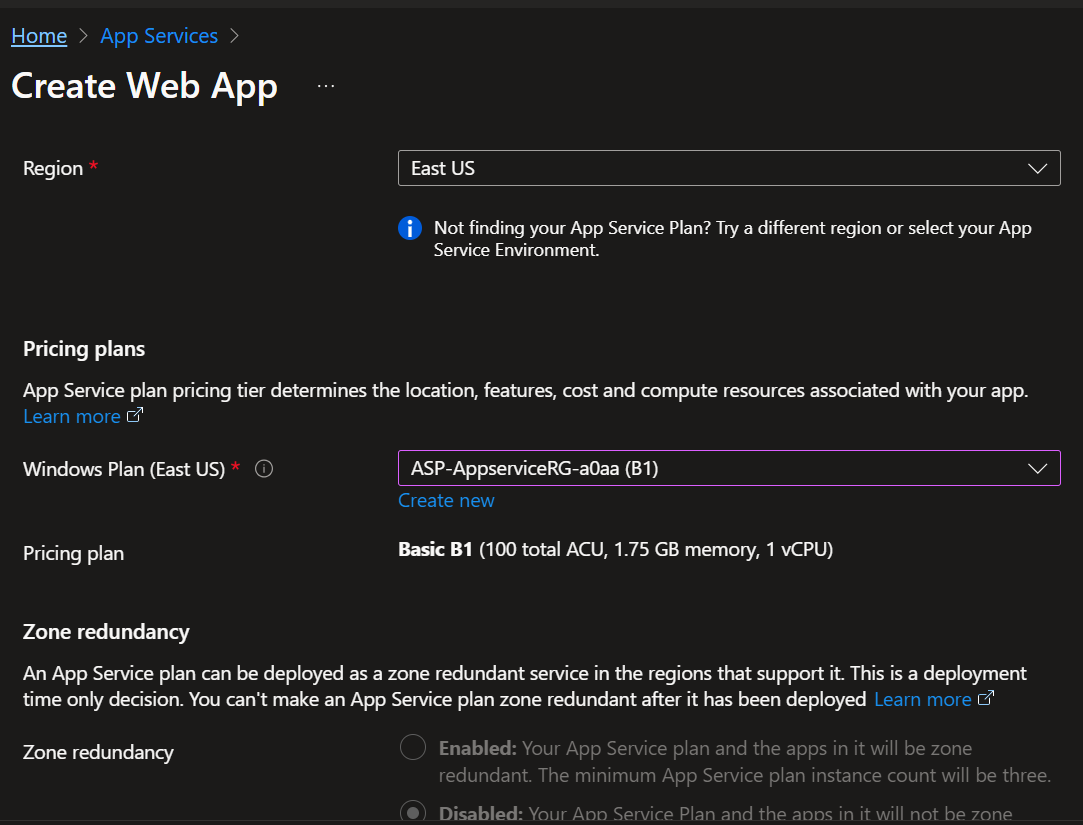The image size is (1083, 825).
Task: Open the Windows Plan dropdown ASP-AppserviceRG-a0aa (B1)
Action: pyautogui.click(x=729, y=468)
